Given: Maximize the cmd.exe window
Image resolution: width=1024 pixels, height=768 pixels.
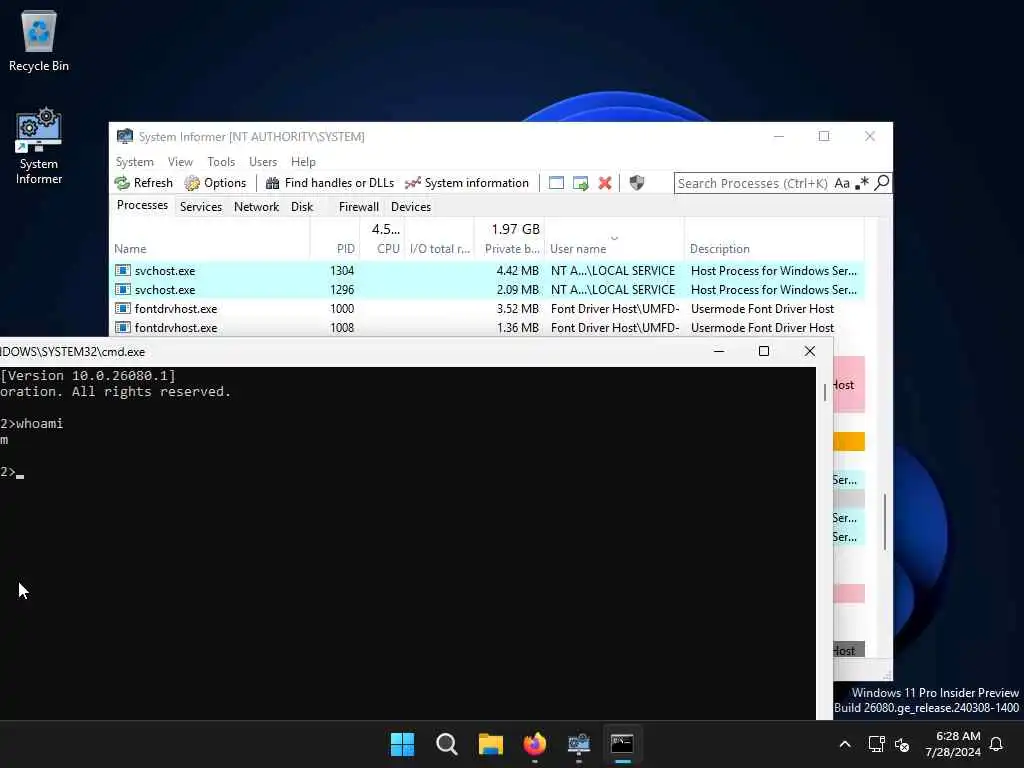Looking at the screenshot, I should click(763, 351).
